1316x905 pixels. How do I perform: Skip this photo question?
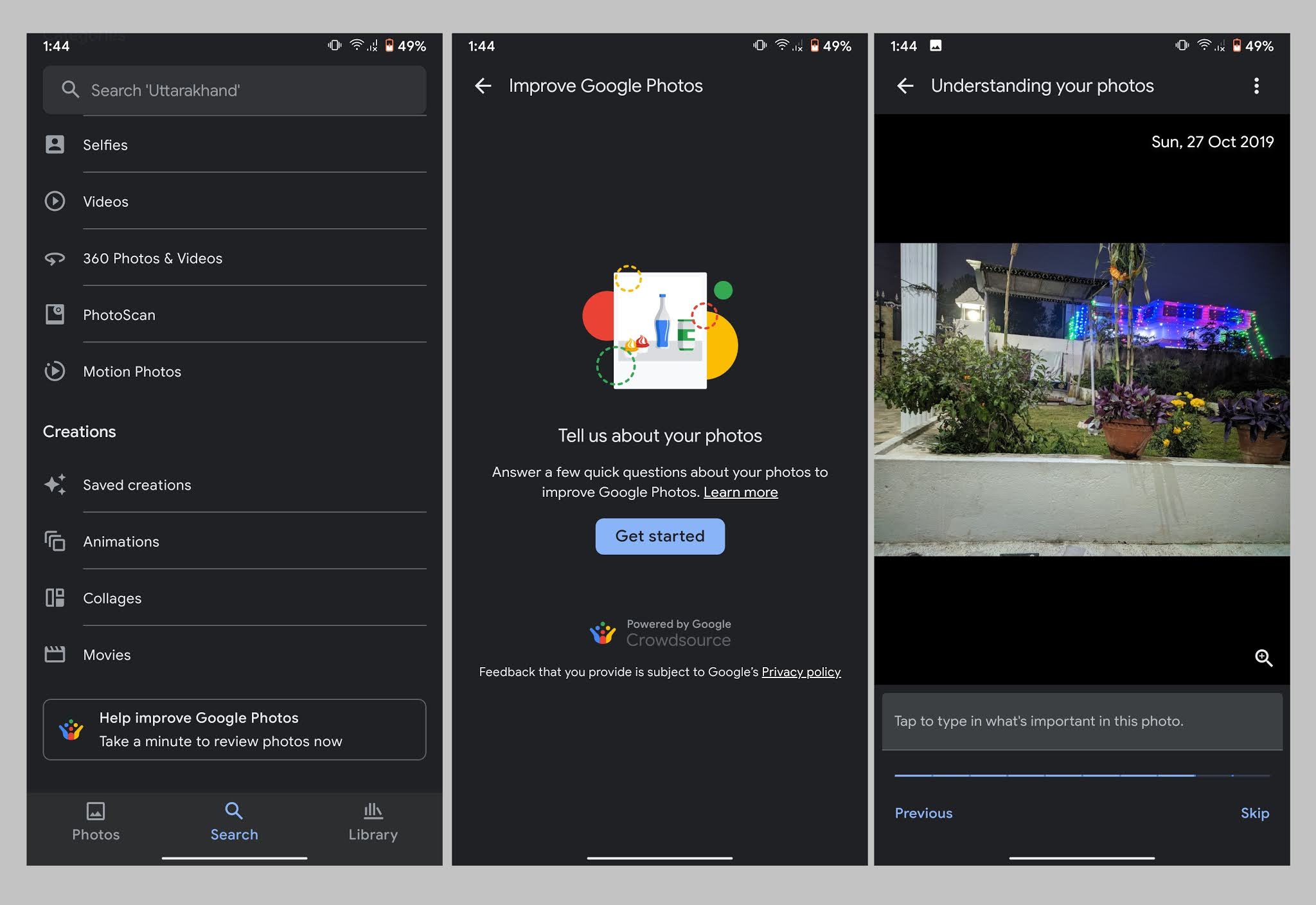point(1255,813)
